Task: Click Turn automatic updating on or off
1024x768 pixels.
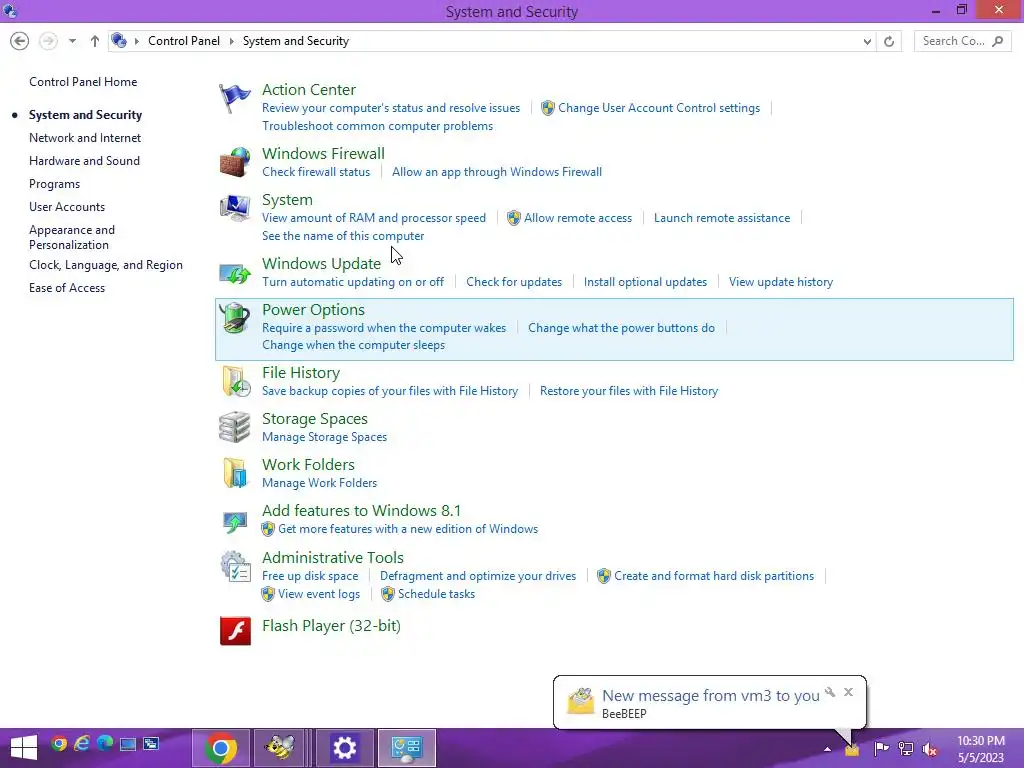Action: [353, 282]
